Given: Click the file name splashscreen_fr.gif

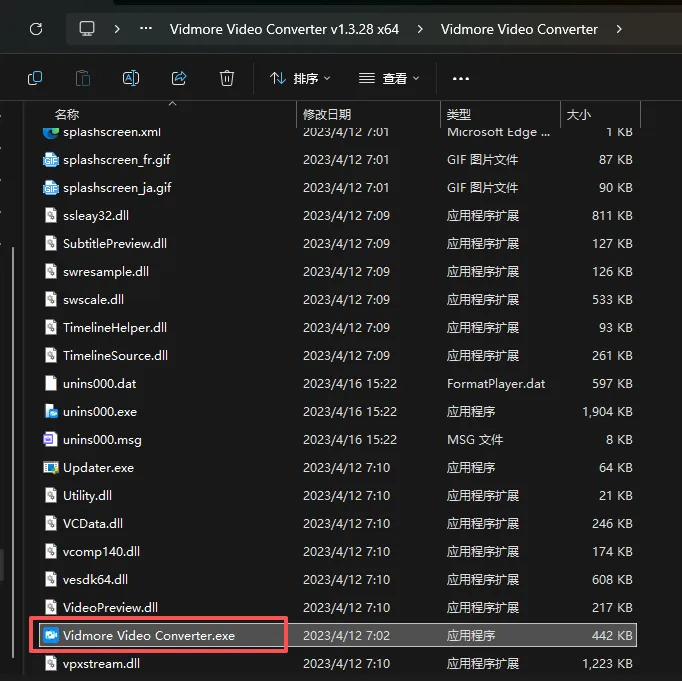Looking at the screenshot, I should [117, 160].
